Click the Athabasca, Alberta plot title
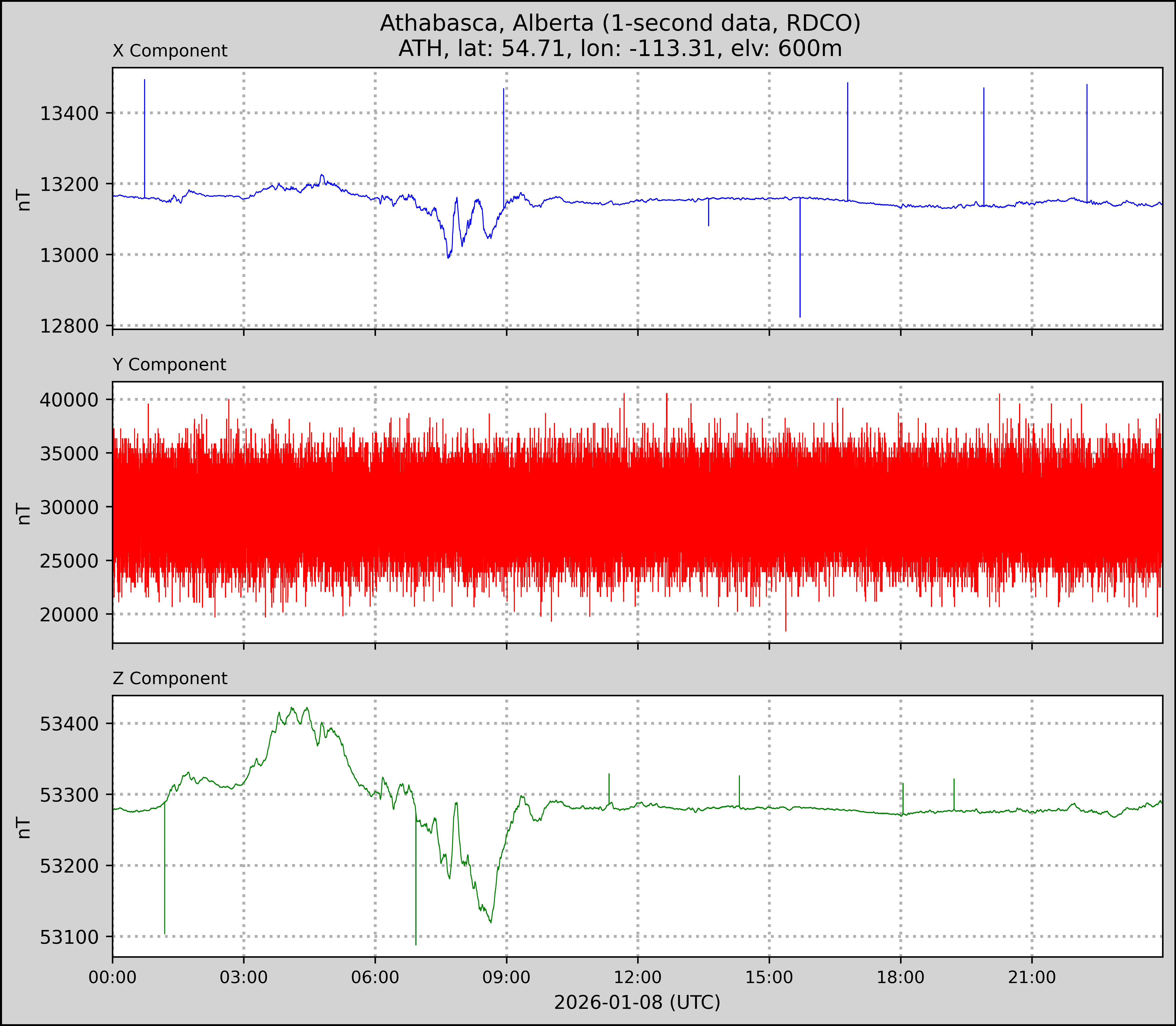This screenshot has width=1176, height=1026. pyautogui.click(x=620, y=23)
